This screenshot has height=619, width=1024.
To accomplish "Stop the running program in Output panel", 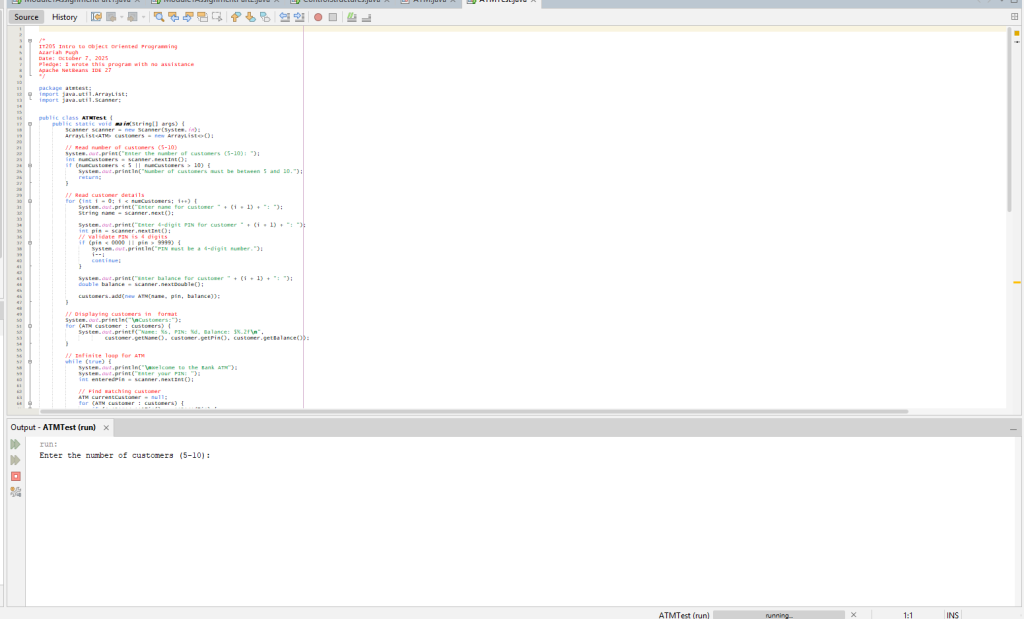I will [15, 475].
